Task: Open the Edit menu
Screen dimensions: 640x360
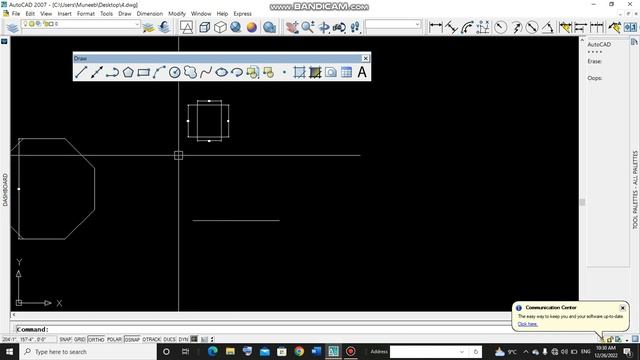Action: (30, 13)
